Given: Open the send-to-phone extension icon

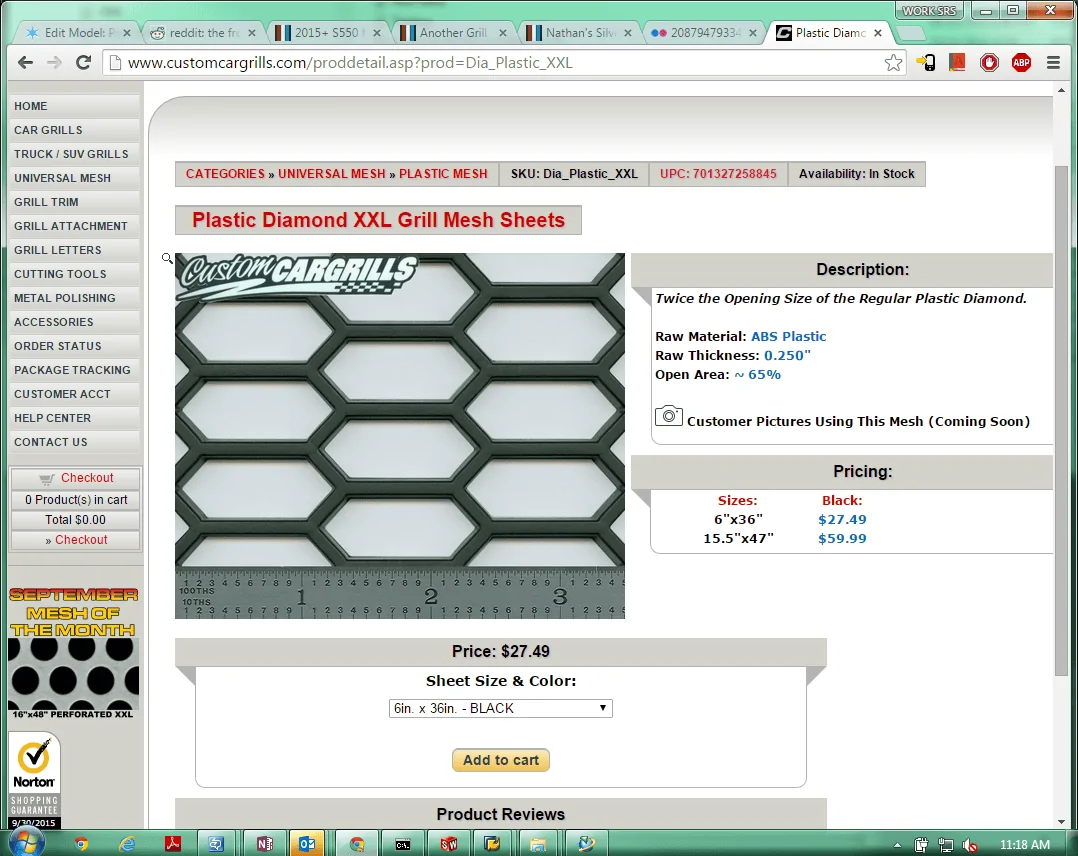Looking at the screenshot, I should (925, 63).
